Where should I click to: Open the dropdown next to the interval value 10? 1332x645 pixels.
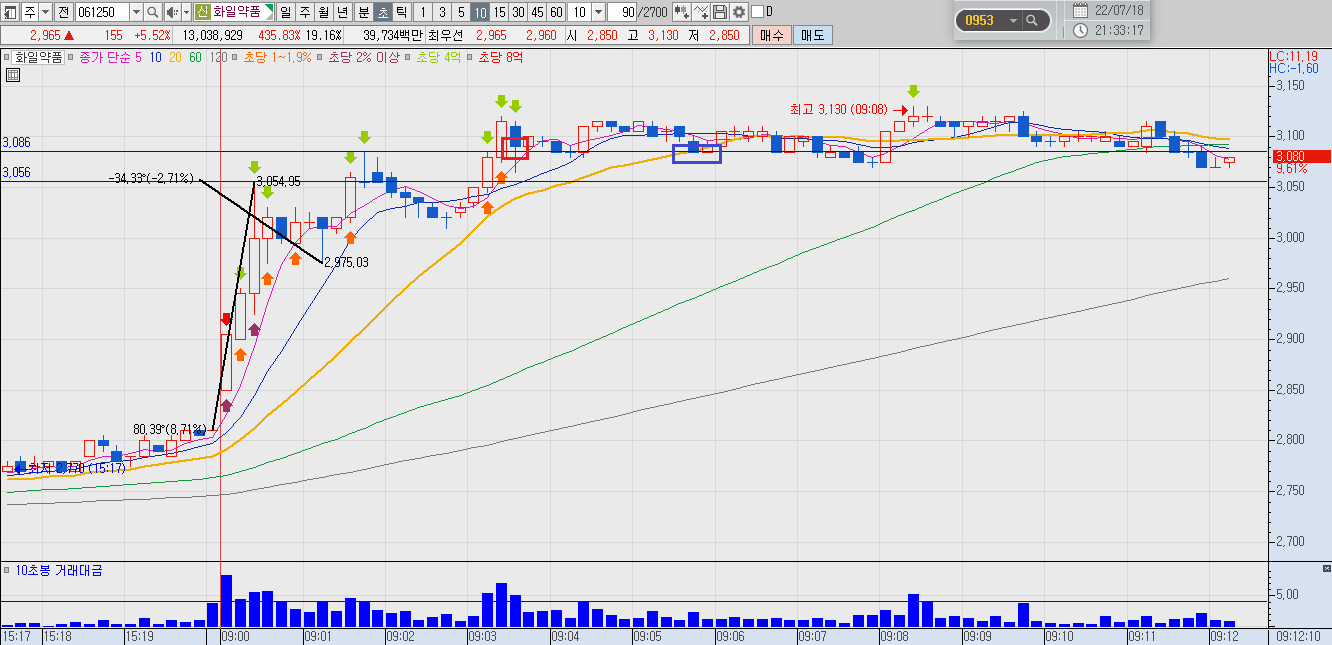pyautogui.click(x=598, y=12)
